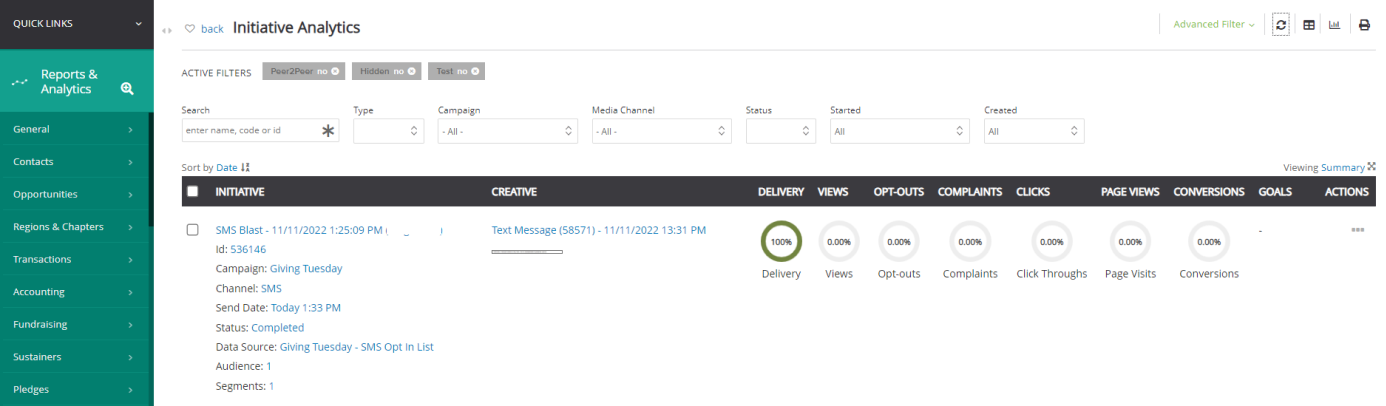Screen dimensions: 1386x406
Task: Remove the Test active filter
Action: click(476, 71)
